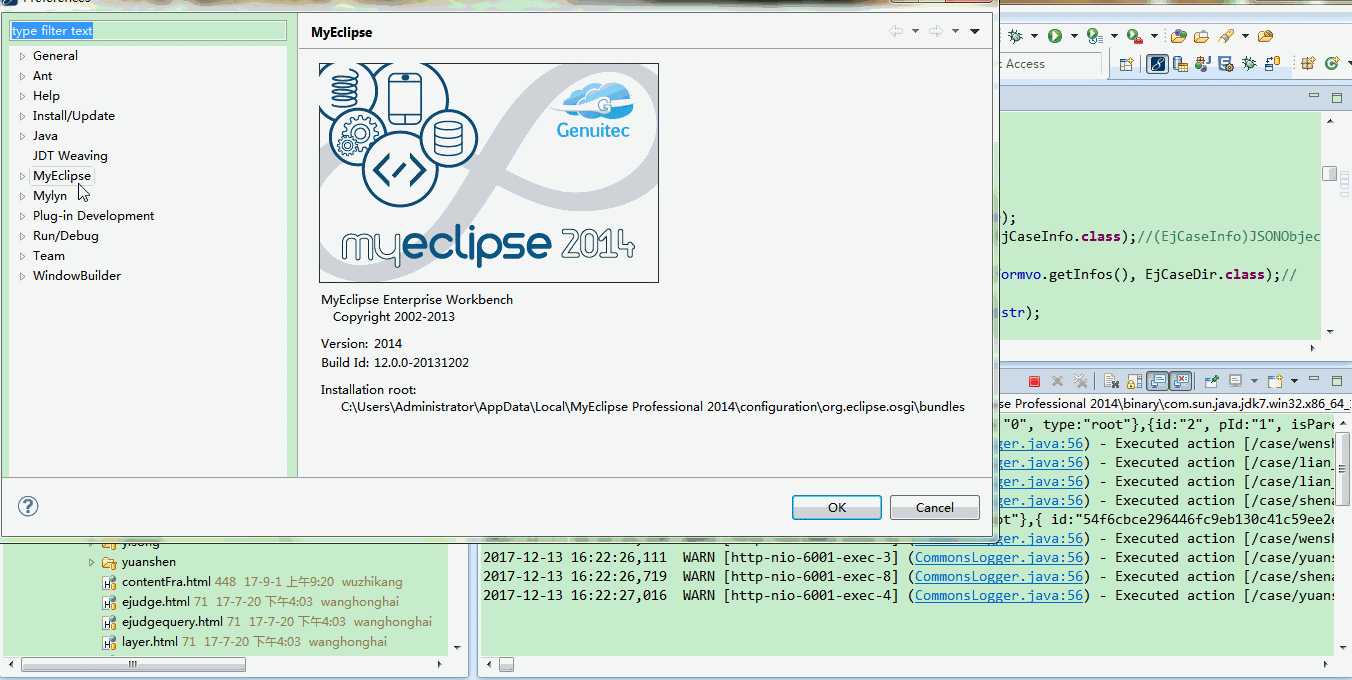
Task: Click the Open Type folder icon
Action: coord(1201,36)
